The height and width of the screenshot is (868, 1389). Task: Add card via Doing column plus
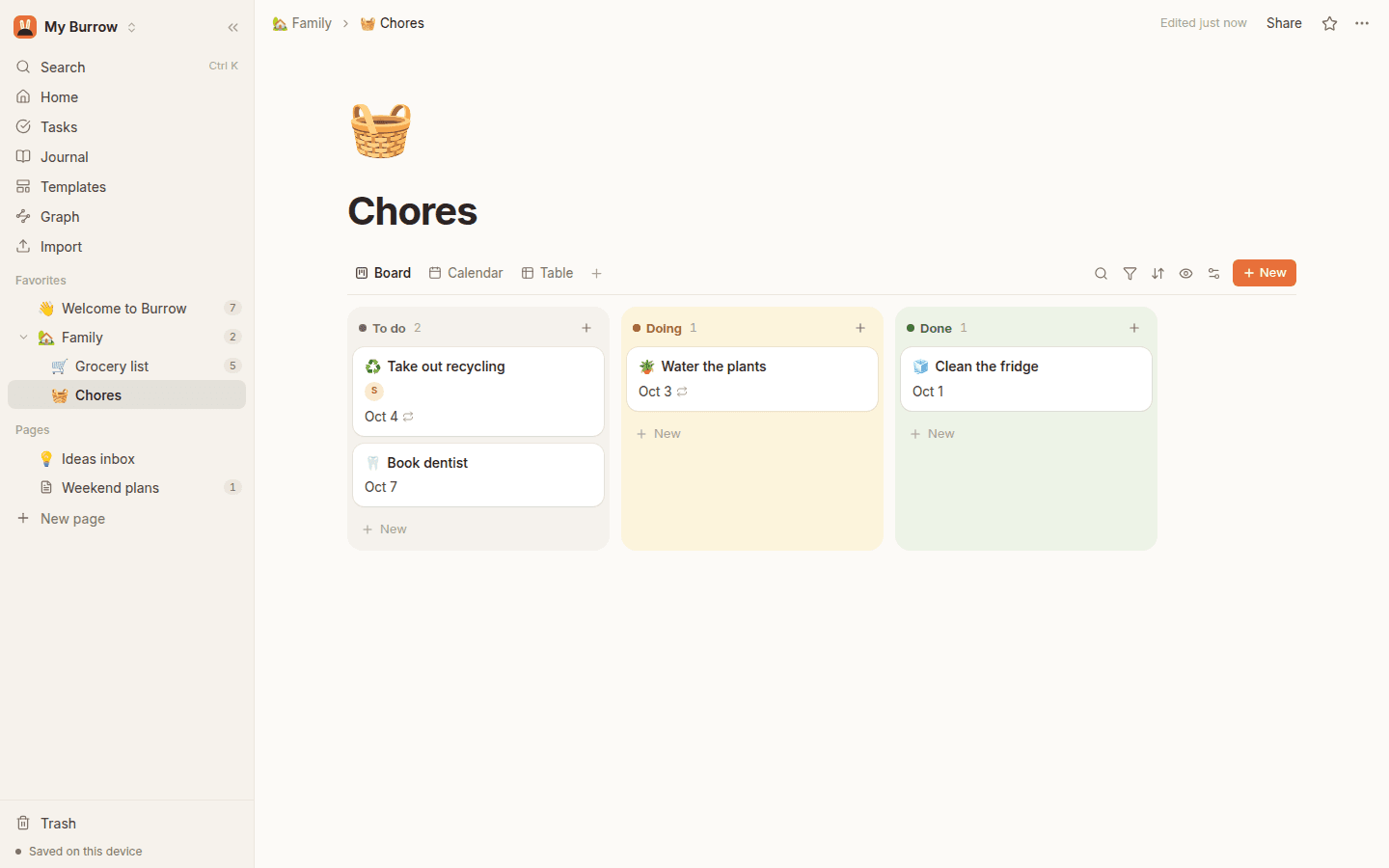point(860,328)
